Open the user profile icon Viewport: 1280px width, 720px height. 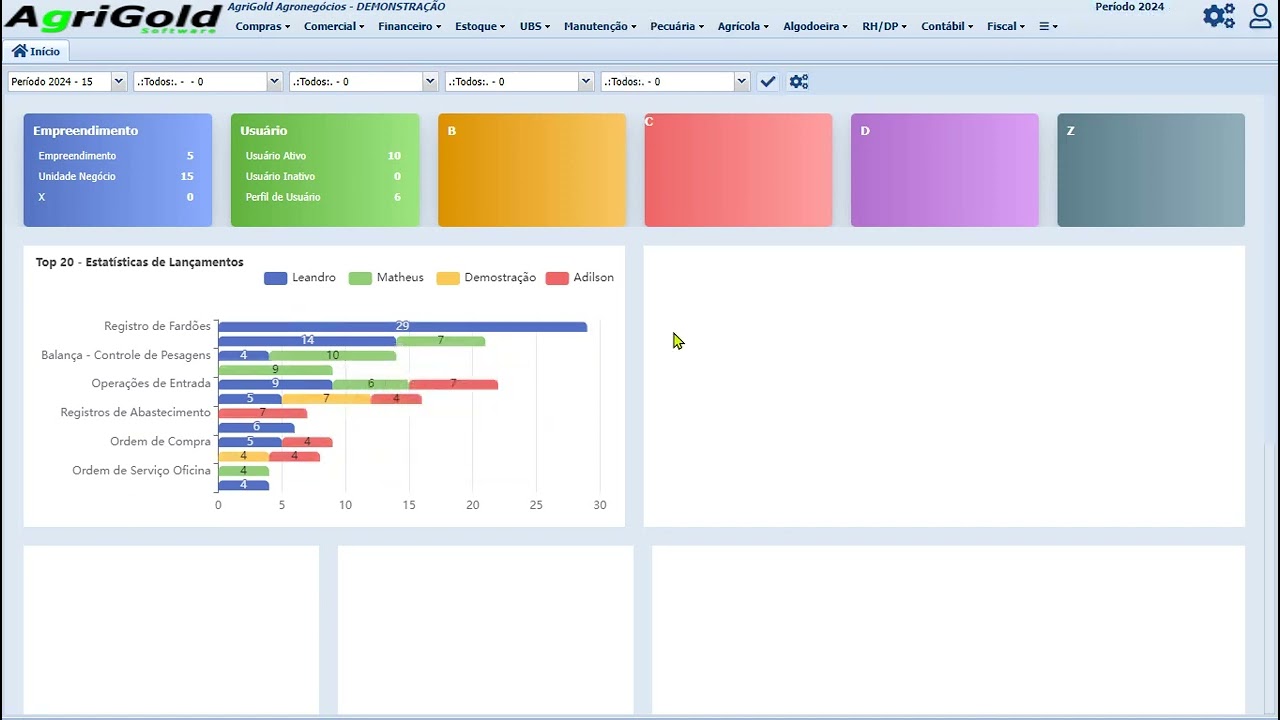(x=1260, y=16)
